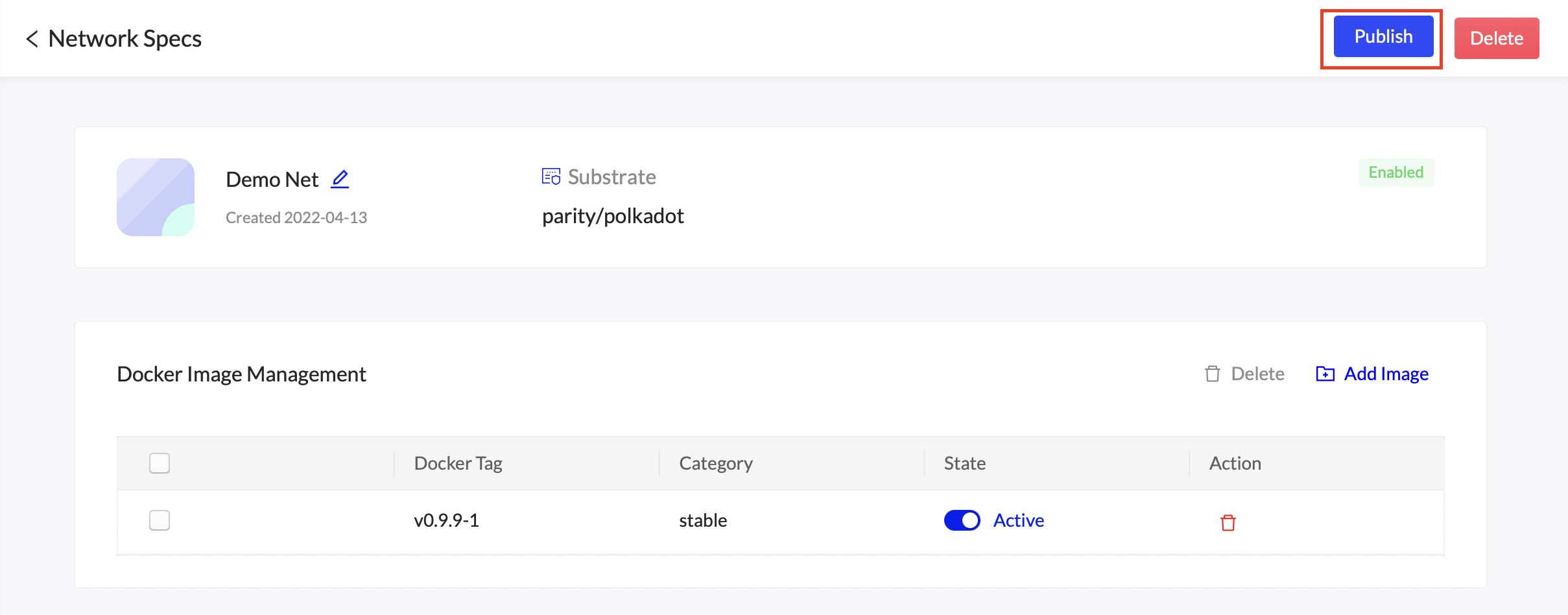
Task: Click the pencil icon to edit Demo Net
Action: tap(340, 179)
